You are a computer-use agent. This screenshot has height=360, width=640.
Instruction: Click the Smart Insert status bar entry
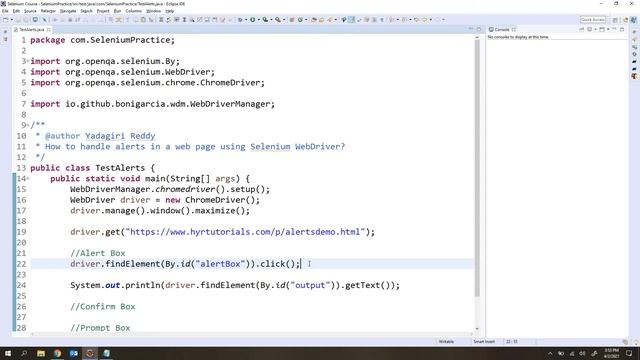pos(484,342)
